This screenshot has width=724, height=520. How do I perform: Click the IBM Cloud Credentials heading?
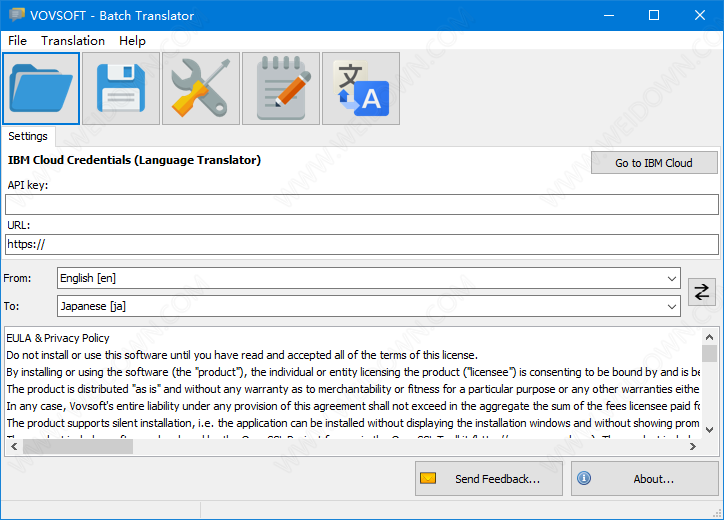point(134,160)
